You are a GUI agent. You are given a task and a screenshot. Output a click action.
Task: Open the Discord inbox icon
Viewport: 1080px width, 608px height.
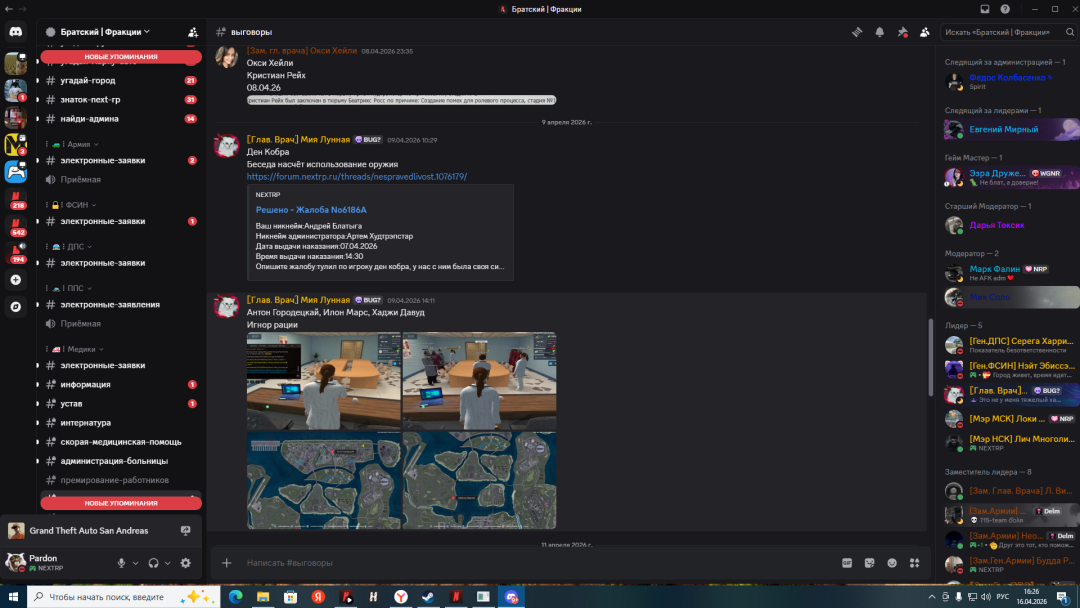tap(985, 9)
